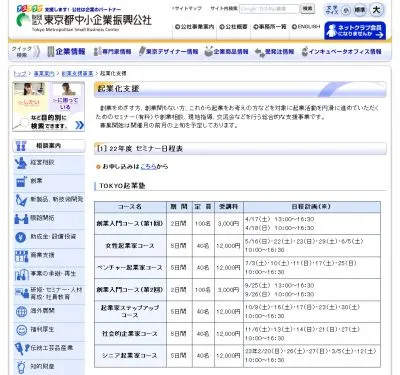Screen dimensions: 400x375
Task: Open the 創業 sidebar icon
Action: coord(21,181)
